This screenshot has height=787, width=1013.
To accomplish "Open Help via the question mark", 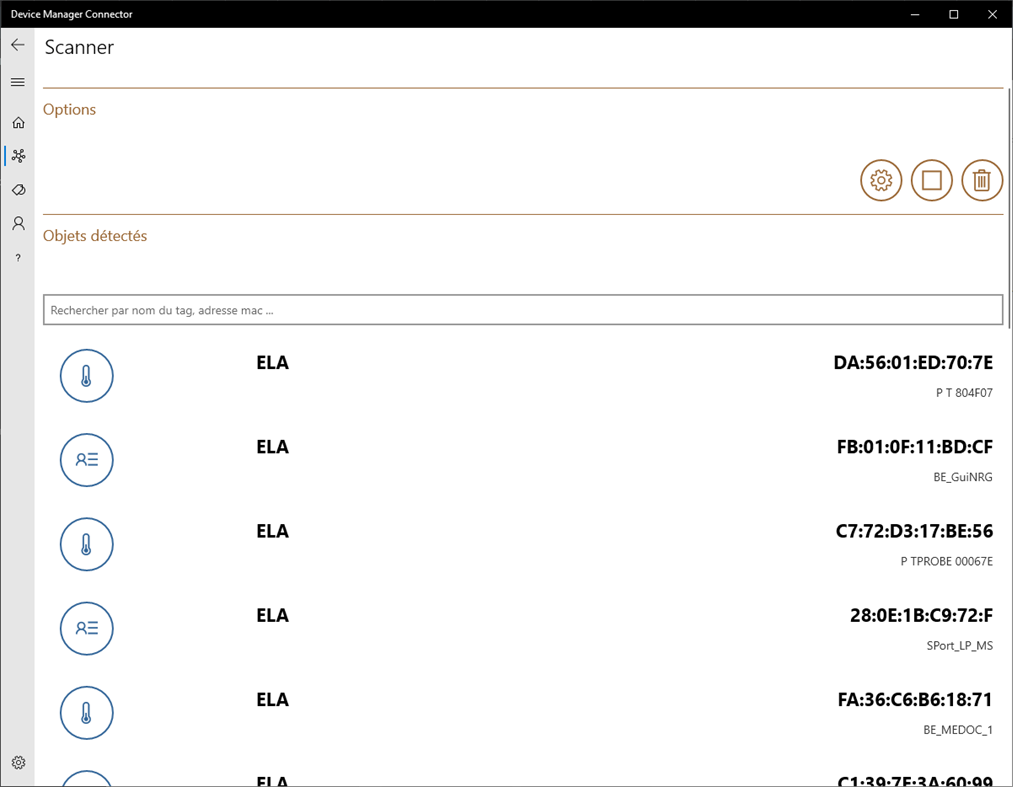I will [17, 257].
